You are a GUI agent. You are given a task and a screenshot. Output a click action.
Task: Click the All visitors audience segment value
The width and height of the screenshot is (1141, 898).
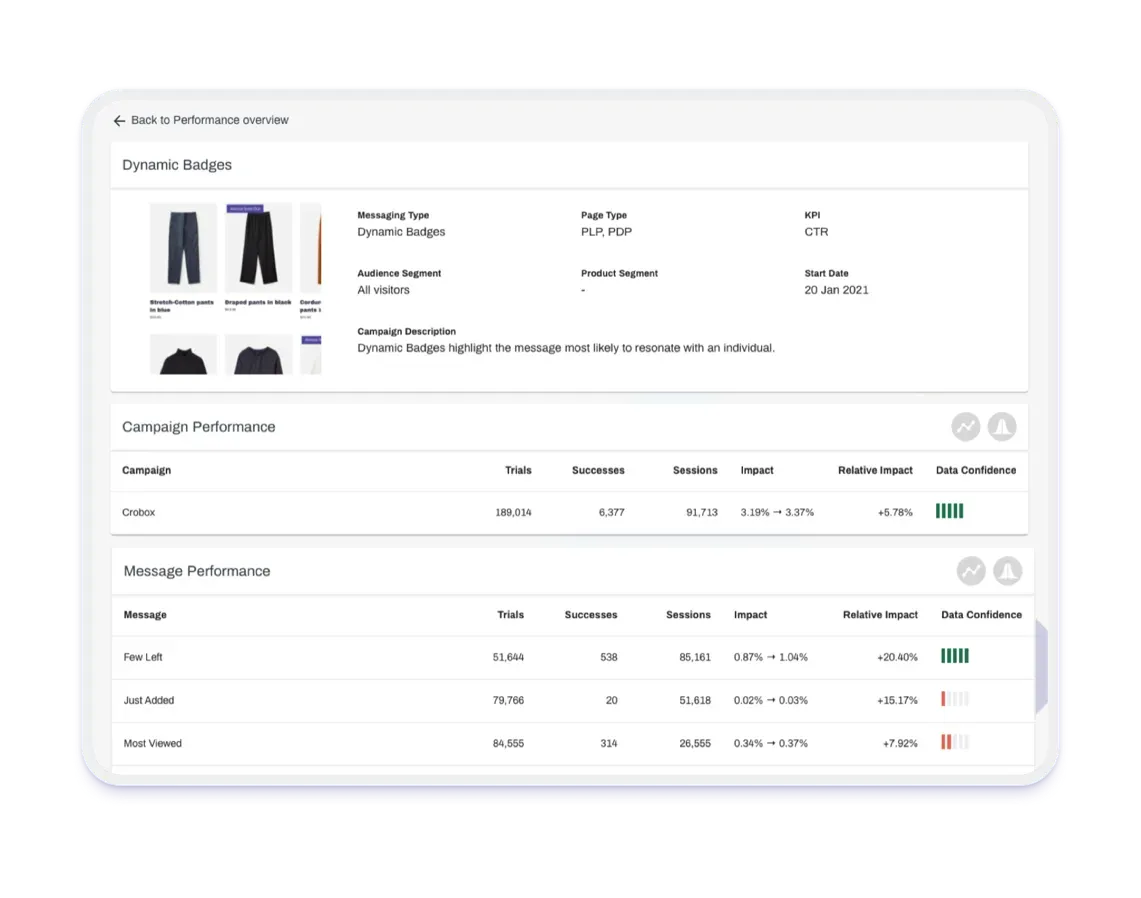383,290
